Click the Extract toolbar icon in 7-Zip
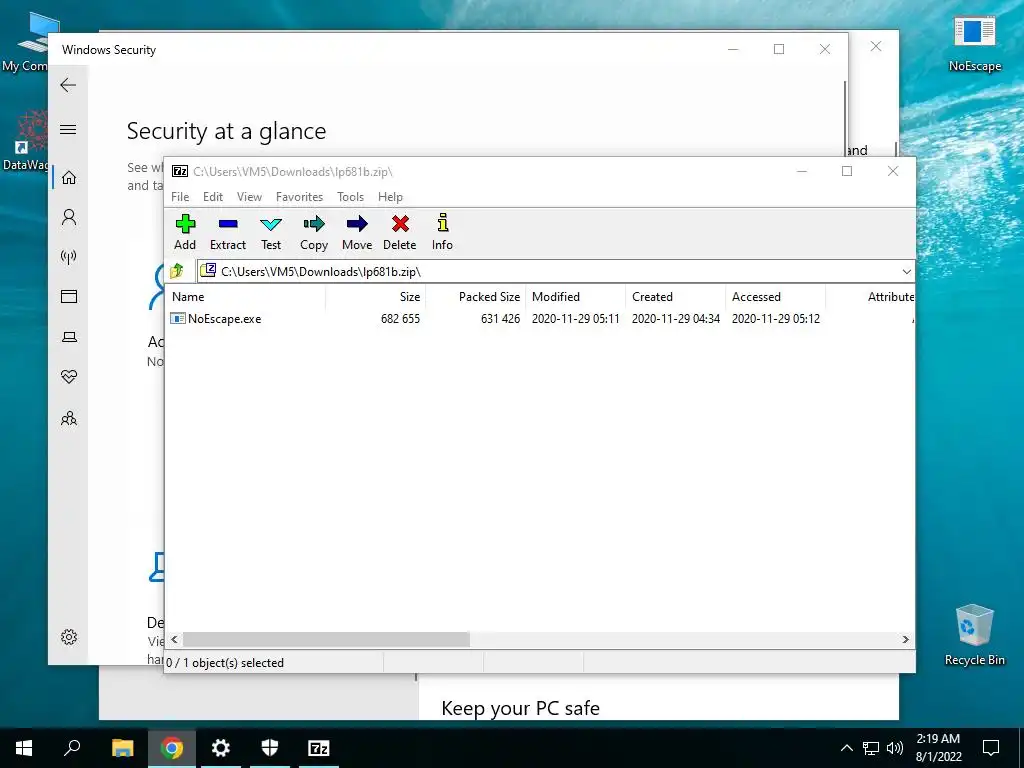The width and height of the screenshot is (1024, 768). 228,232
